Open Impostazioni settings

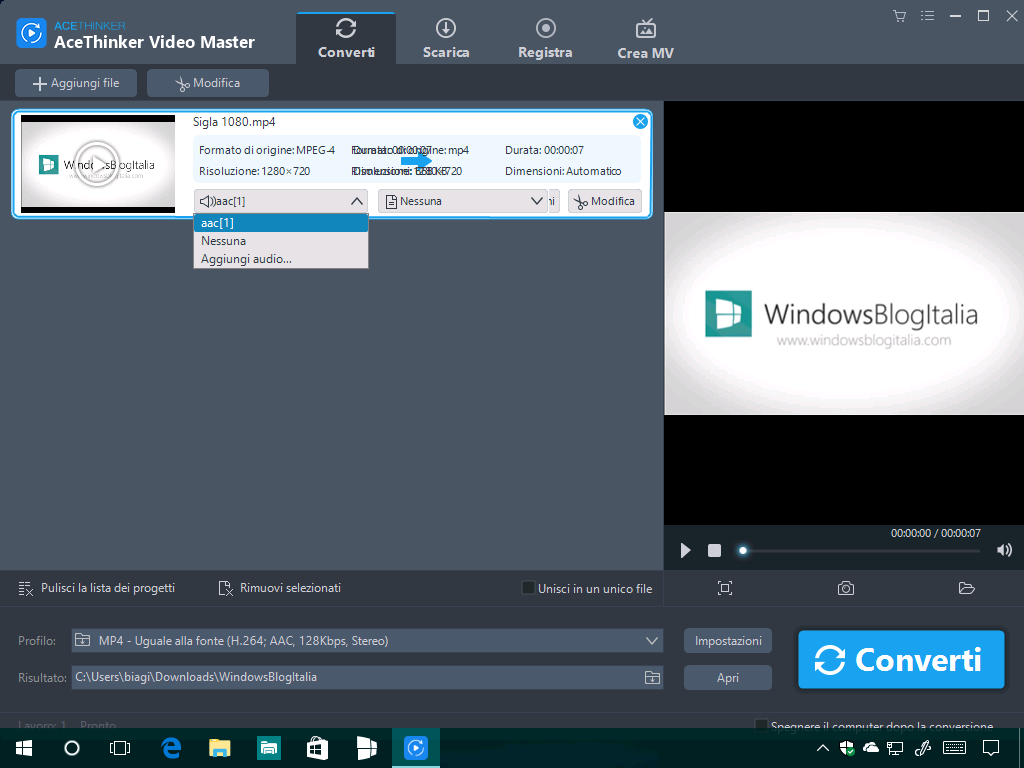728,641
